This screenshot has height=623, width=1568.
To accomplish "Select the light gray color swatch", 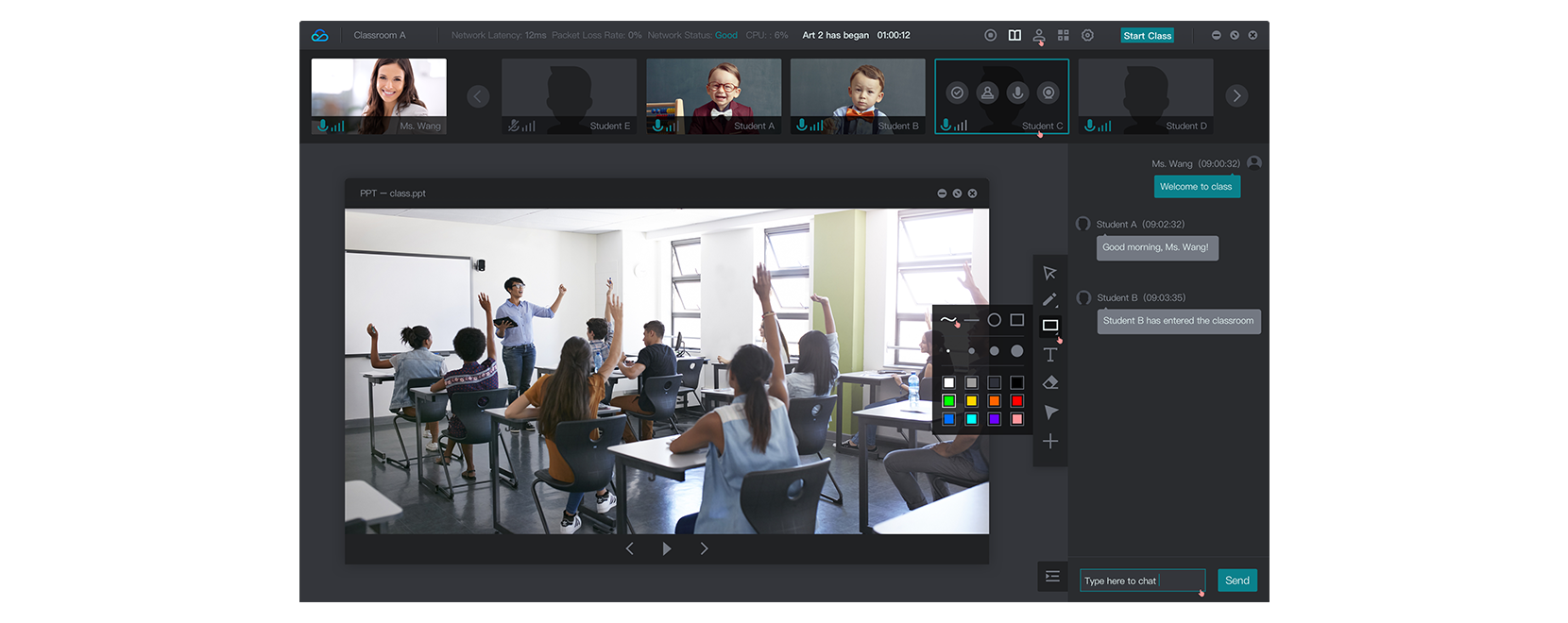I will tap(971, 382).
